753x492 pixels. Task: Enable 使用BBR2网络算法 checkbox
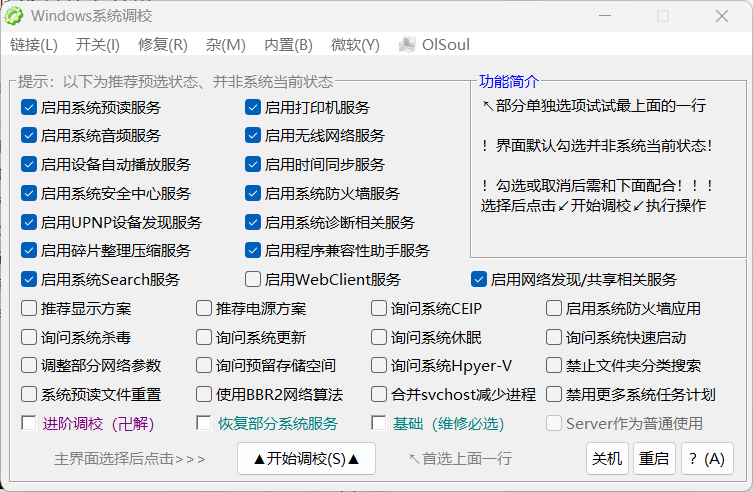pyautogui.click(x=204, y=395)
